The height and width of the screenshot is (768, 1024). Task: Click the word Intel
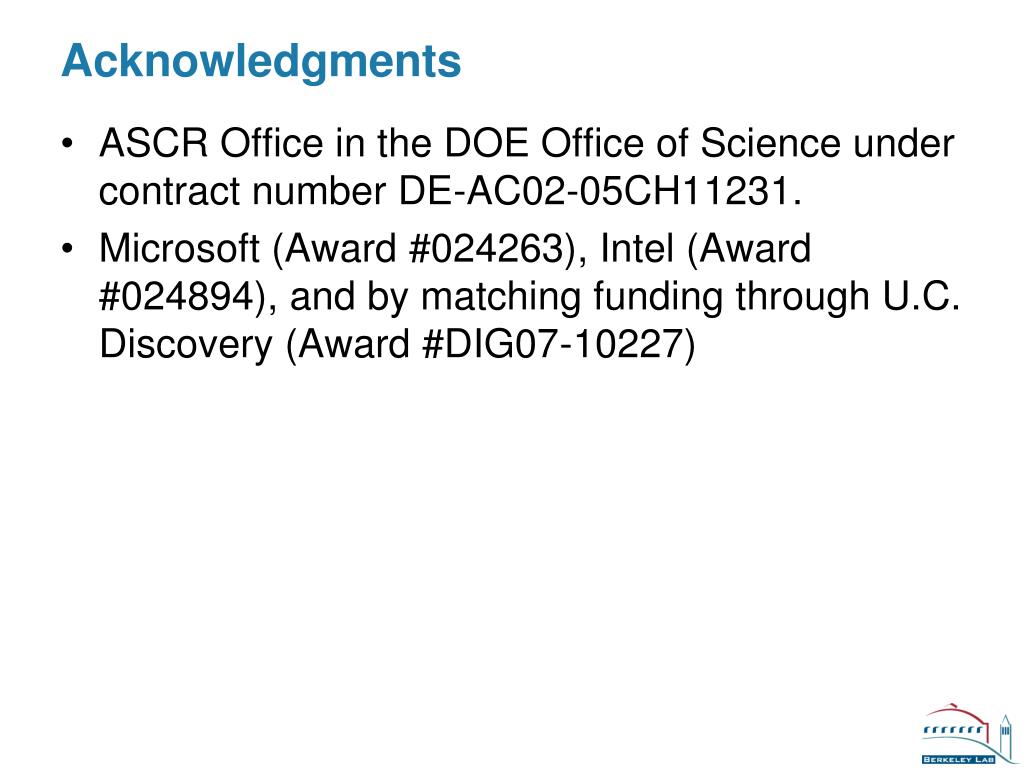click(x=637, y=248)
